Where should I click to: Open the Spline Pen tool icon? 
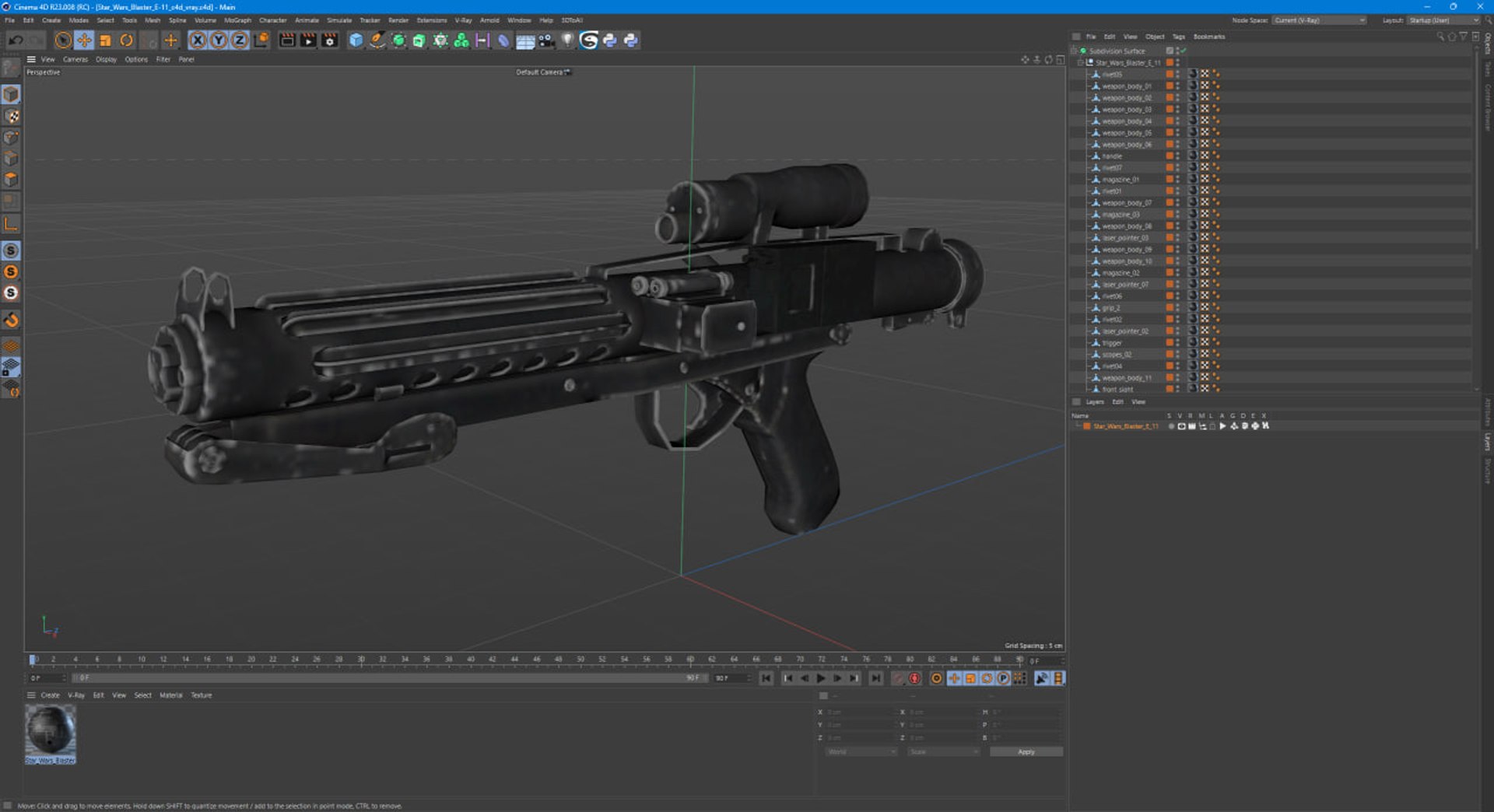pyautogui.click(x=377, y=40)
